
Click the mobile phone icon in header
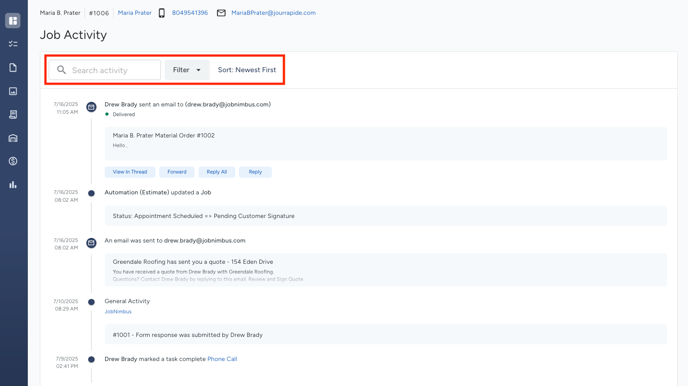[x=161, y=13]
